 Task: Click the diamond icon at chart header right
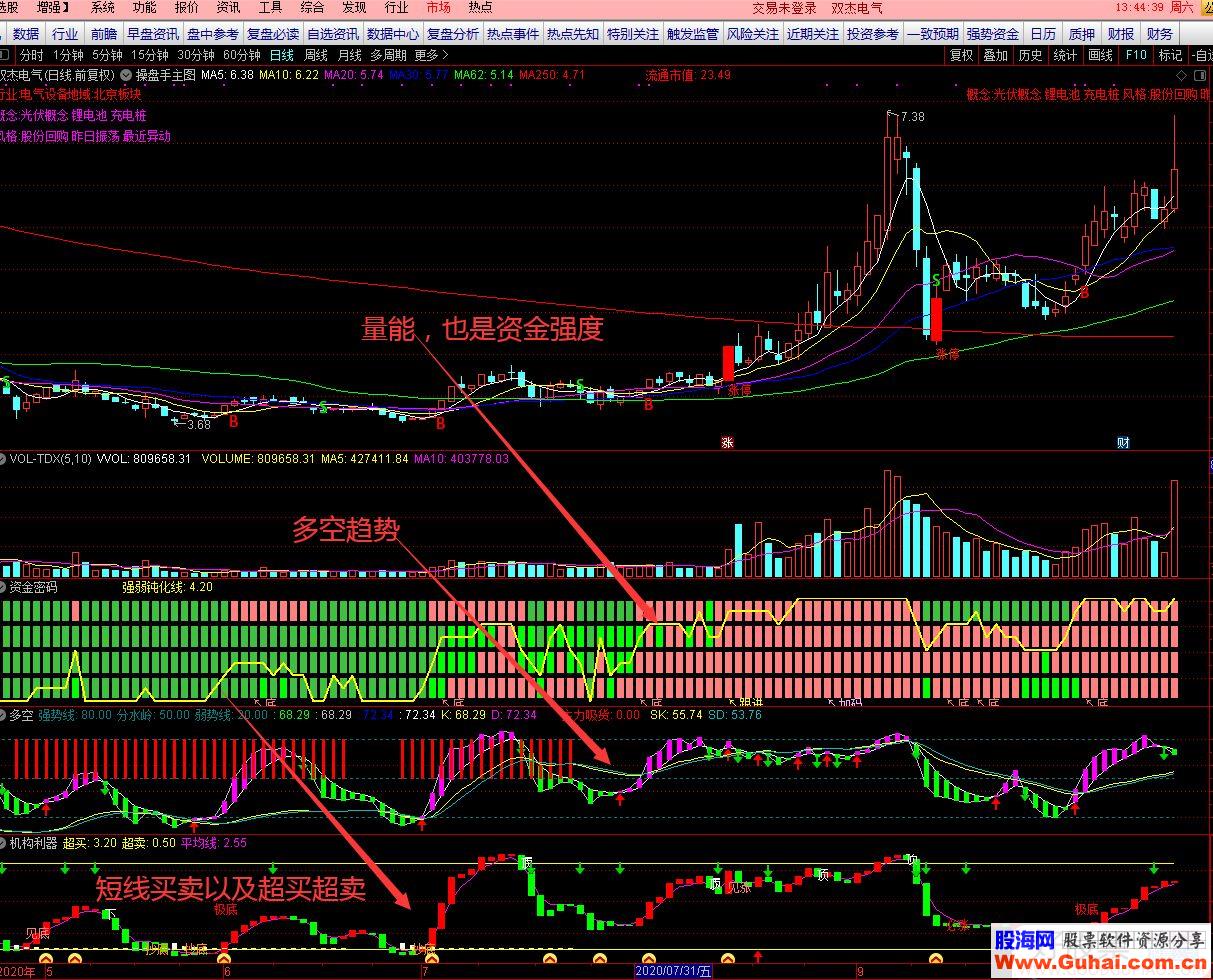coord(1182,75)
